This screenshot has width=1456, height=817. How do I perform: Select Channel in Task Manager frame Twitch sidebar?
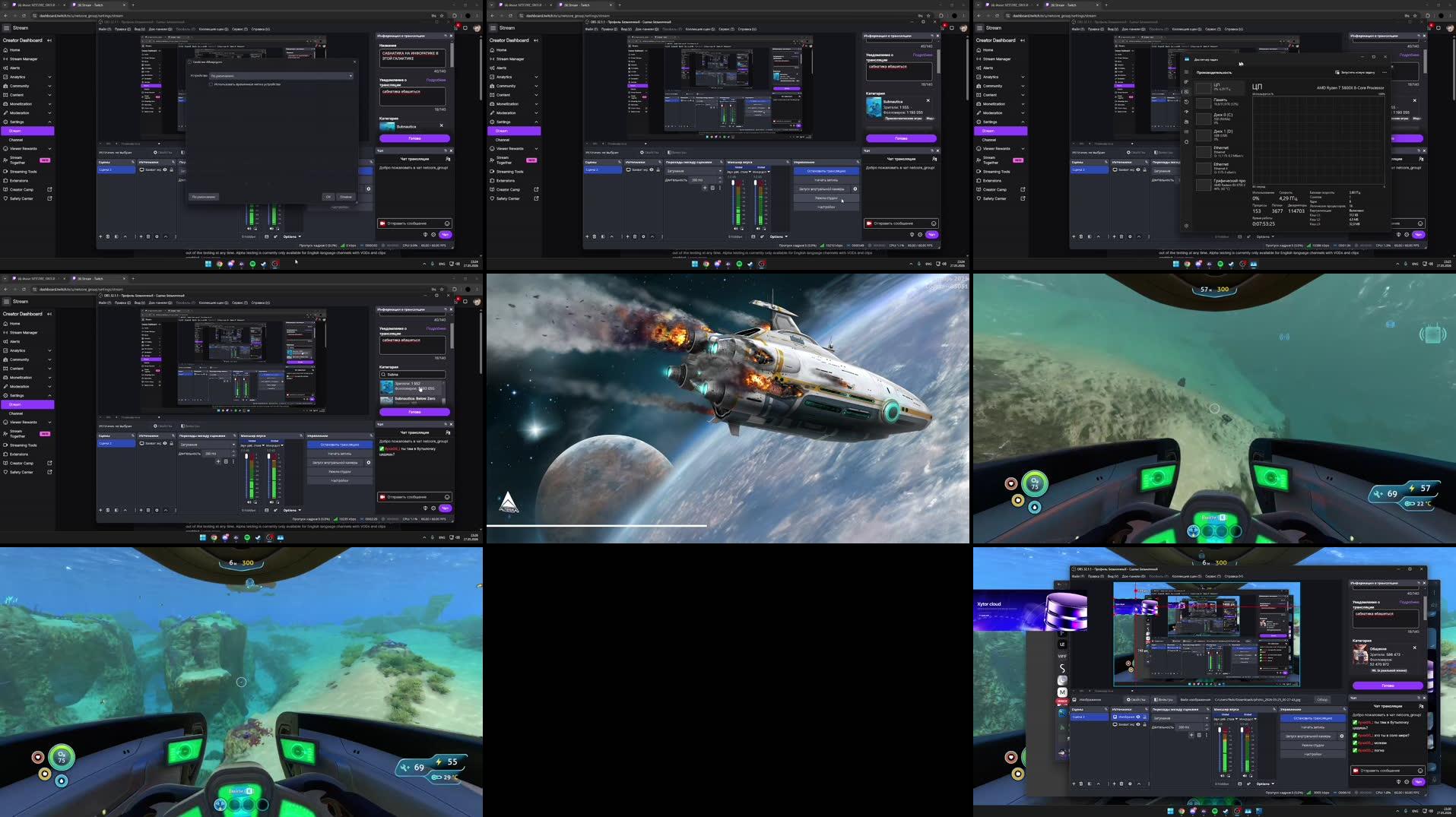click(x=988, y=140)
